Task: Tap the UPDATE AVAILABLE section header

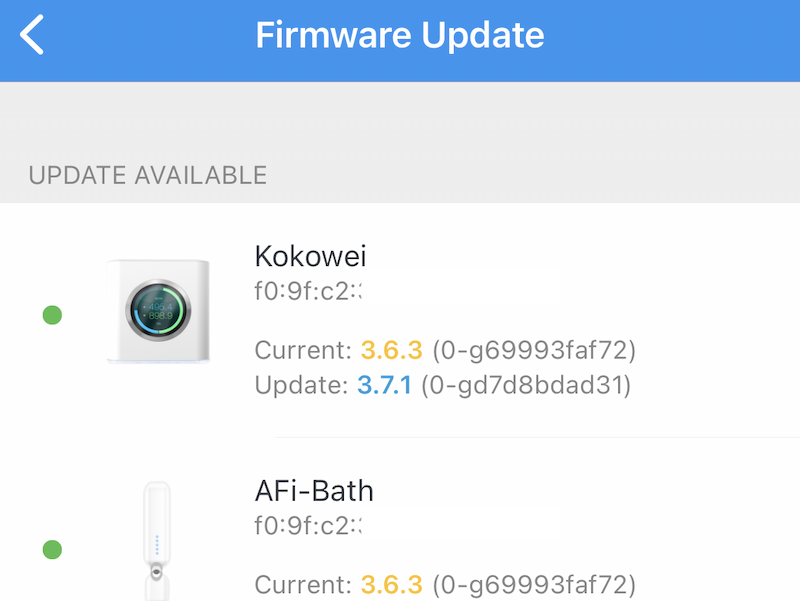Action: coord(148,176)
